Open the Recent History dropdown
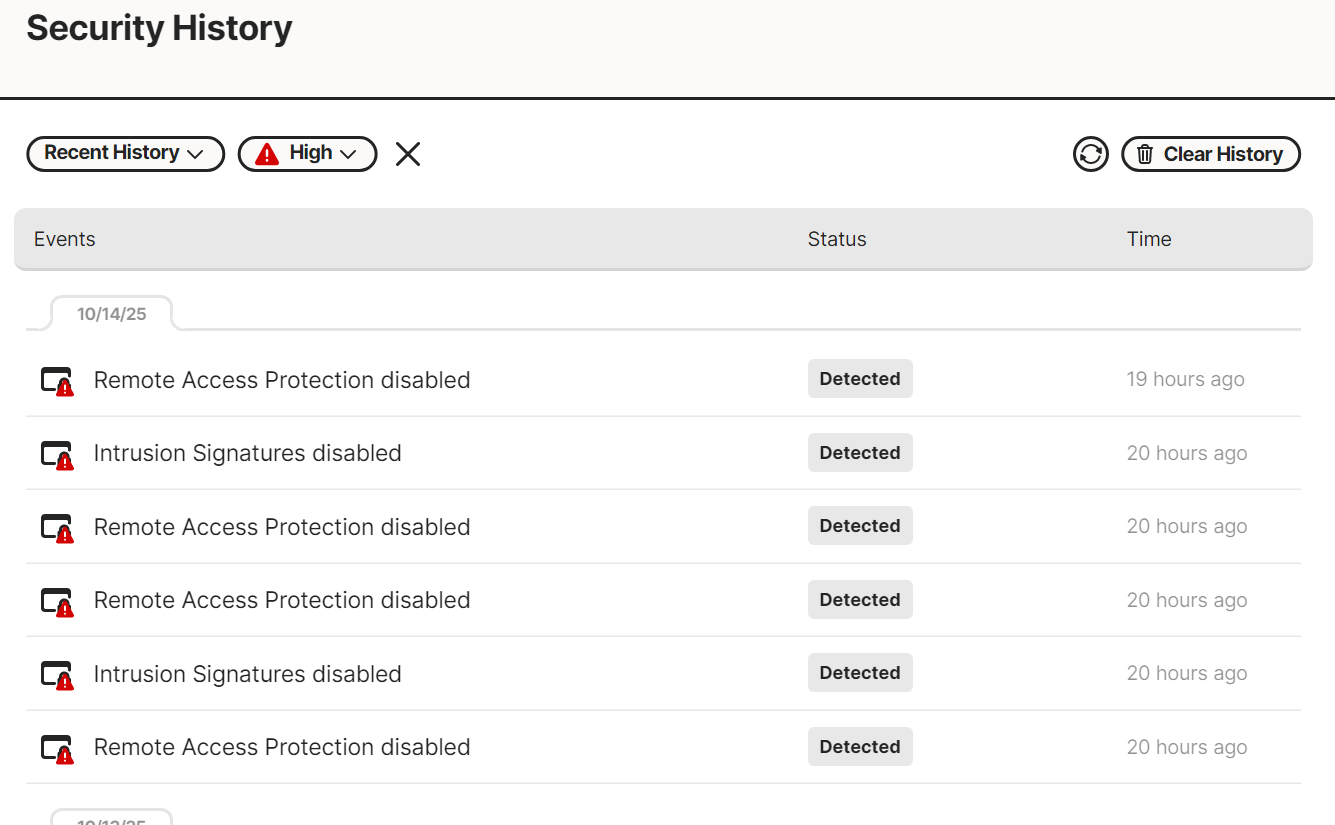 [125, 154]
